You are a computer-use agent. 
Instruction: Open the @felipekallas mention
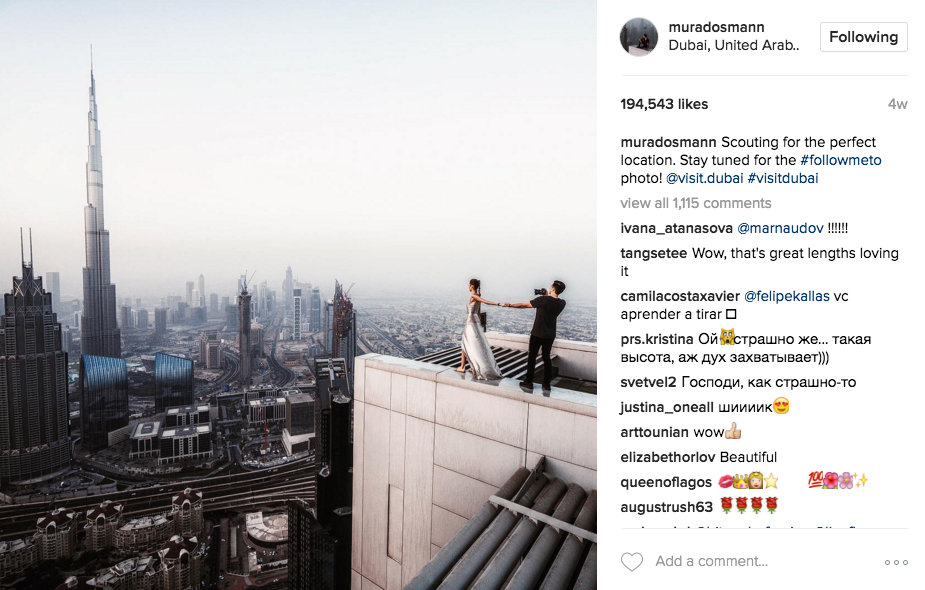pyautogui.click(x=786, y=296)
